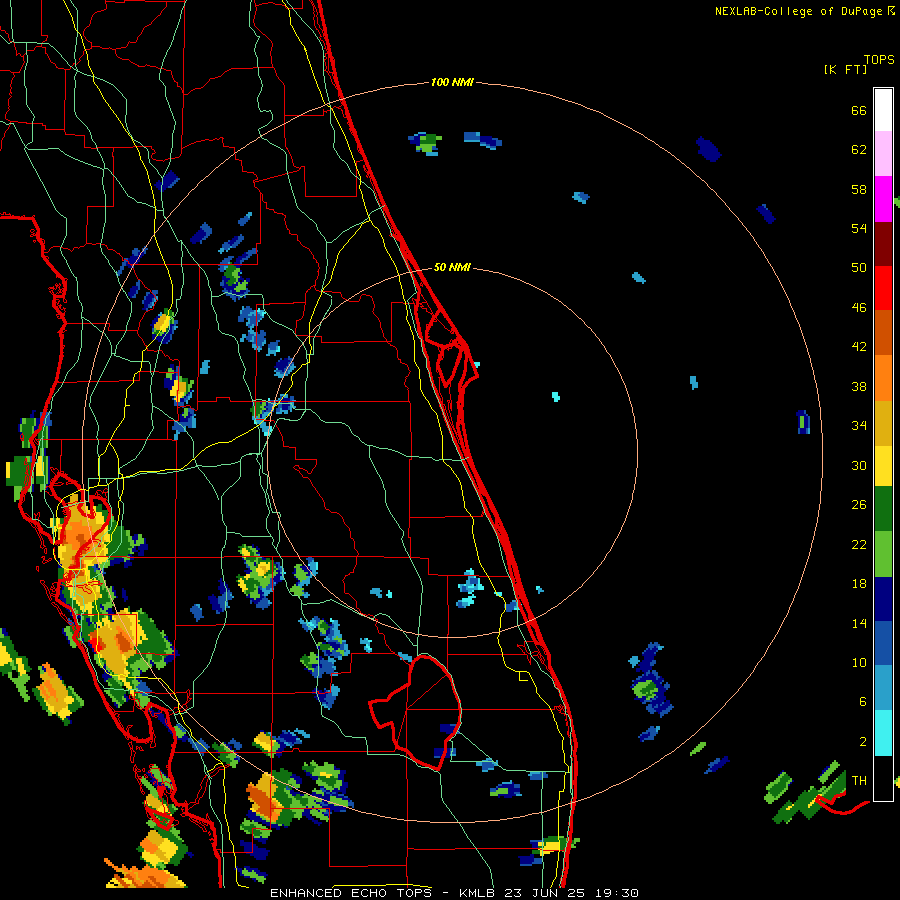Click the legend value "42"
The image size is (900, 900).
pyautogui.click(x=859, y=347)
